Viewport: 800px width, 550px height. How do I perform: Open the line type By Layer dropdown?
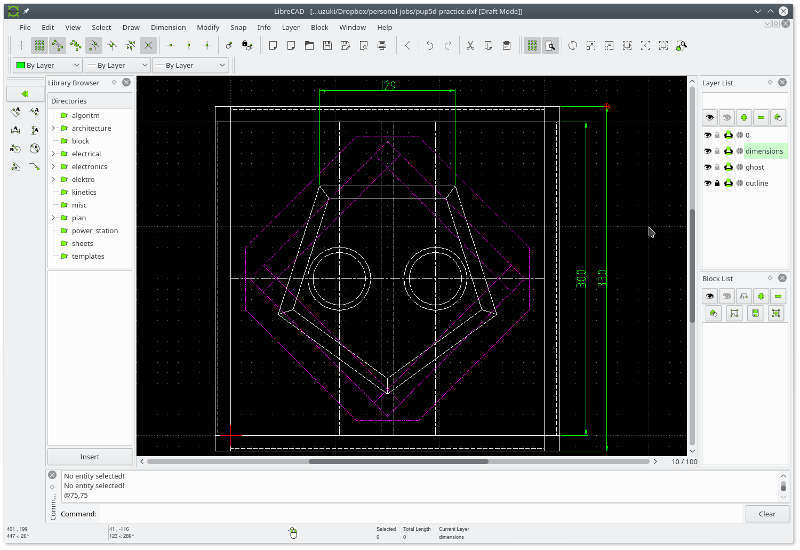click(x=190, y=65)
